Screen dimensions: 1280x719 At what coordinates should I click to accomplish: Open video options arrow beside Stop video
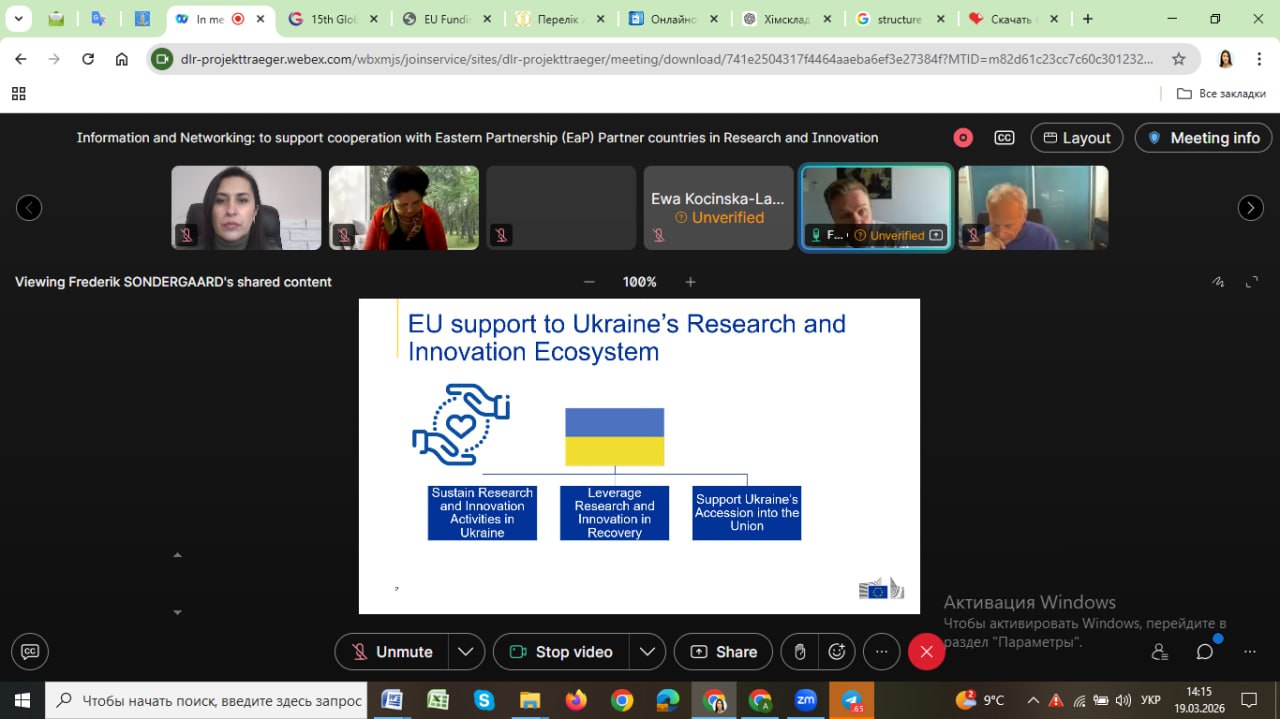(x=647, y=652)
